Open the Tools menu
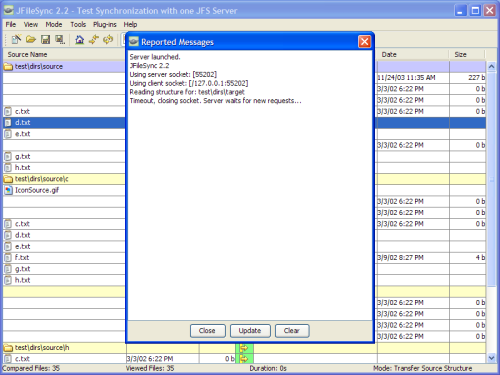The image size is (500, 375). pyautogui.click(x=78, y=24)
